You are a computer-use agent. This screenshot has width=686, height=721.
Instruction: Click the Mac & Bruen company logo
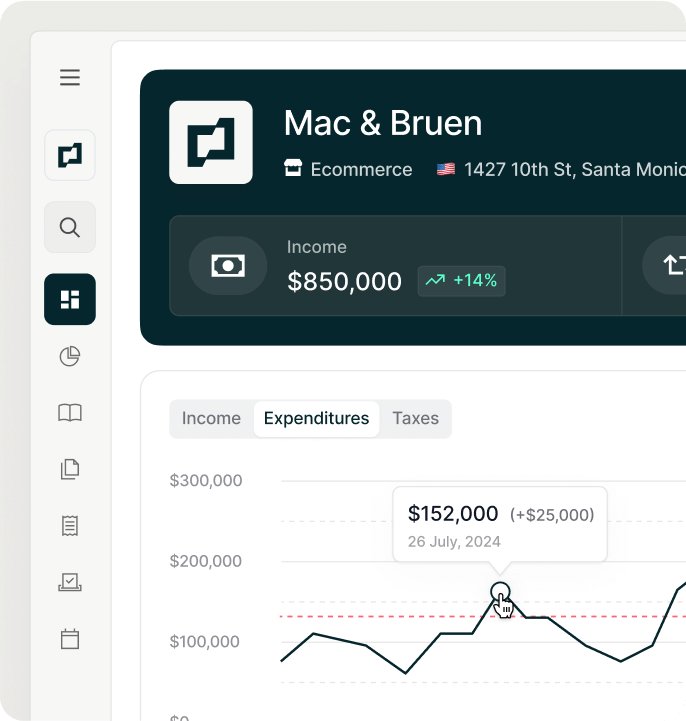pyautogui.click(x=211, y=142)
